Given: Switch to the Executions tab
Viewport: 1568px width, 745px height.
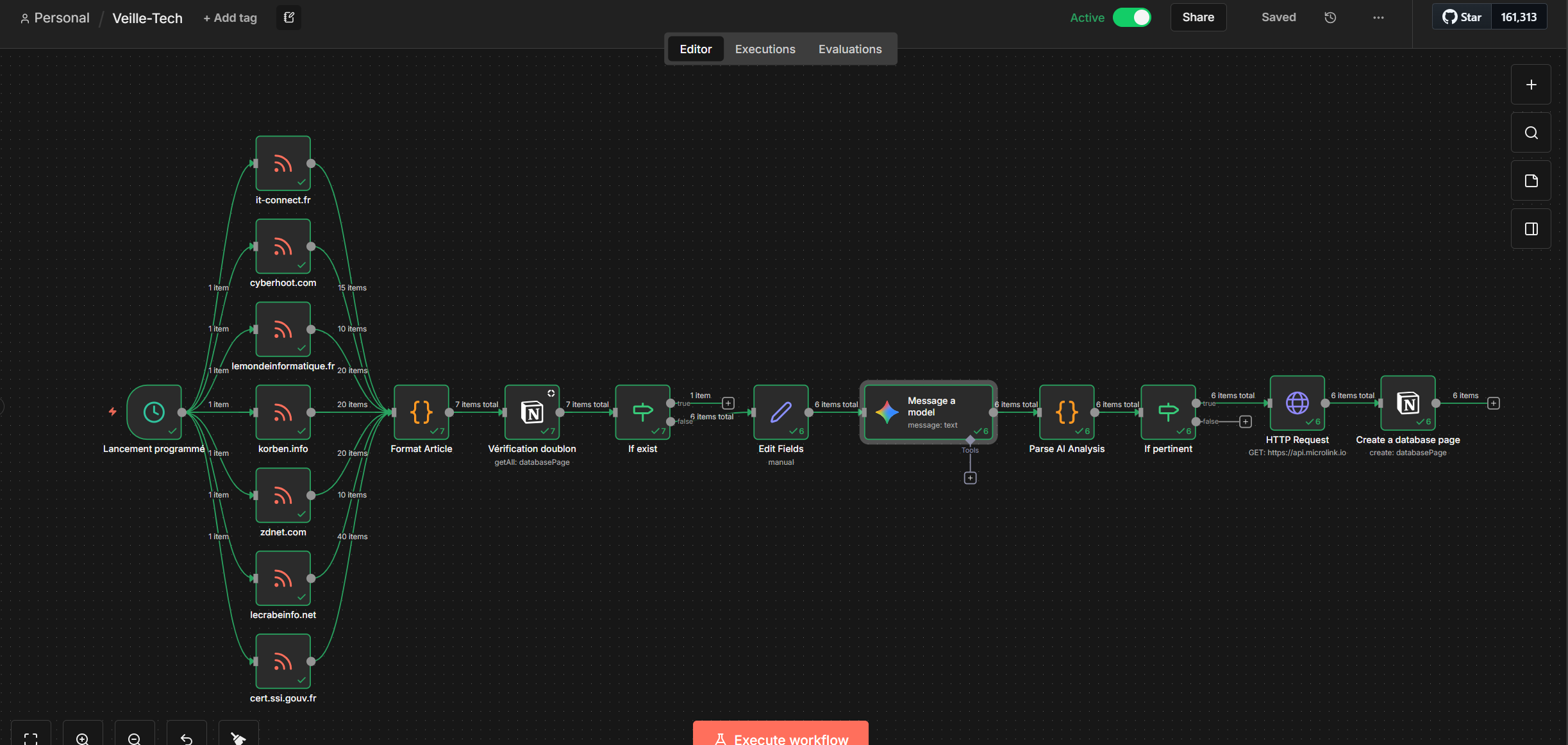Looking at the screenshot, I should (x=765, y=49).
